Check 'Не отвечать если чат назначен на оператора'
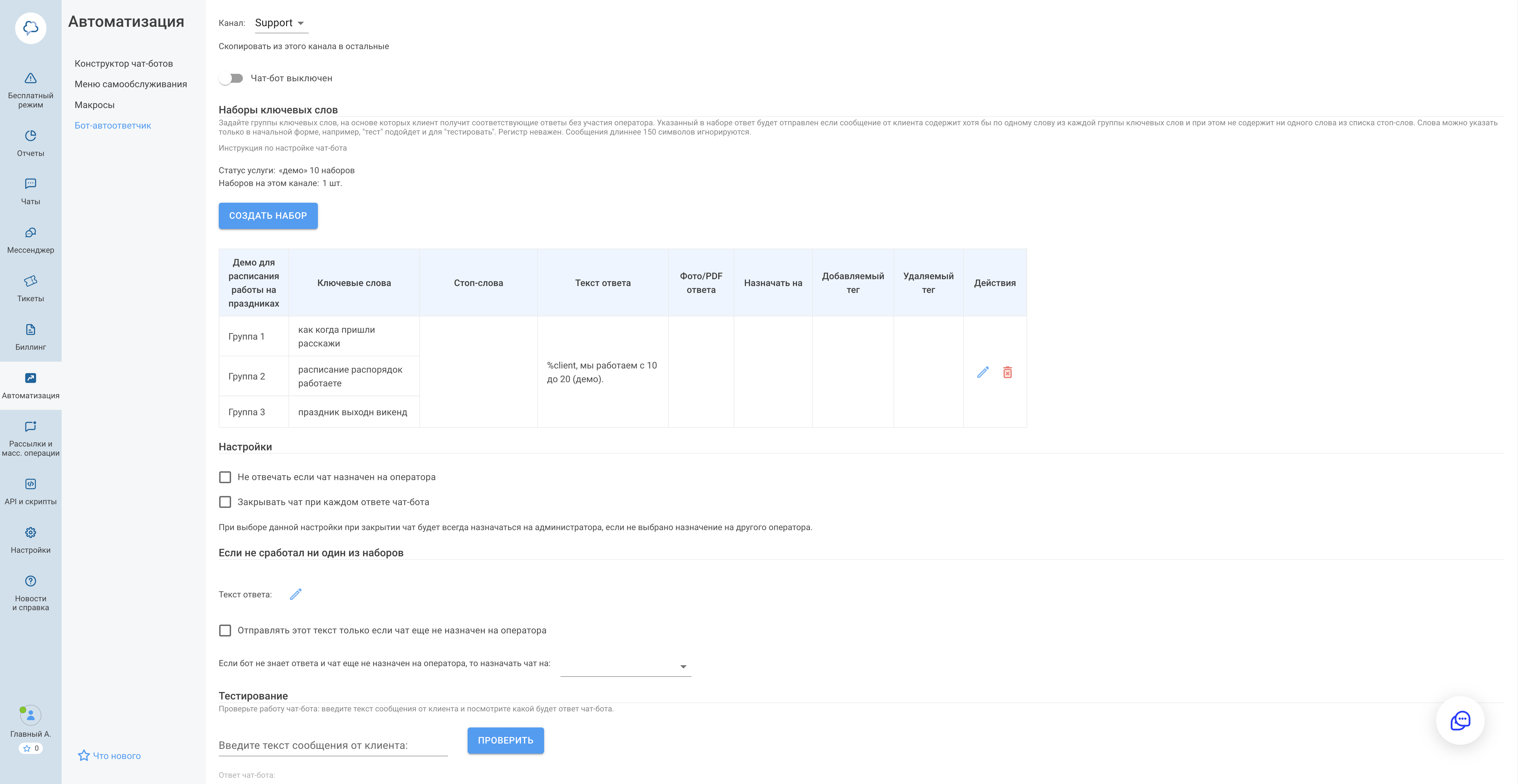The width and height of the screenshot is (1518, 784). (x=224, y=477)
